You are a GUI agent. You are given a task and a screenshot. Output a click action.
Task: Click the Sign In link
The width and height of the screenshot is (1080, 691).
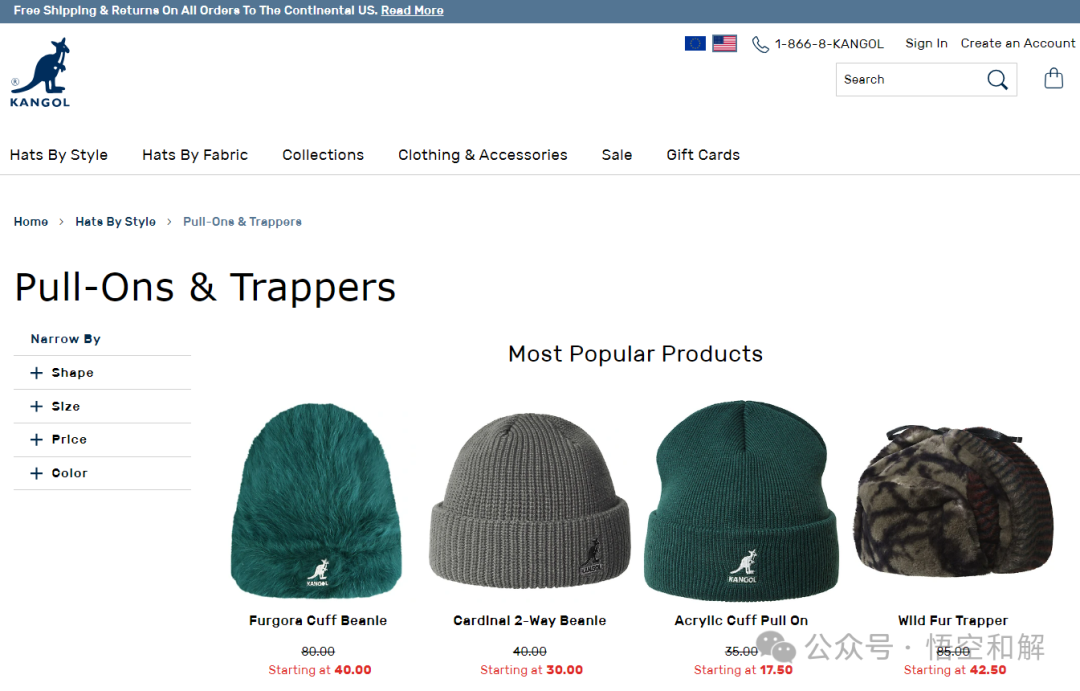(926, 43)
